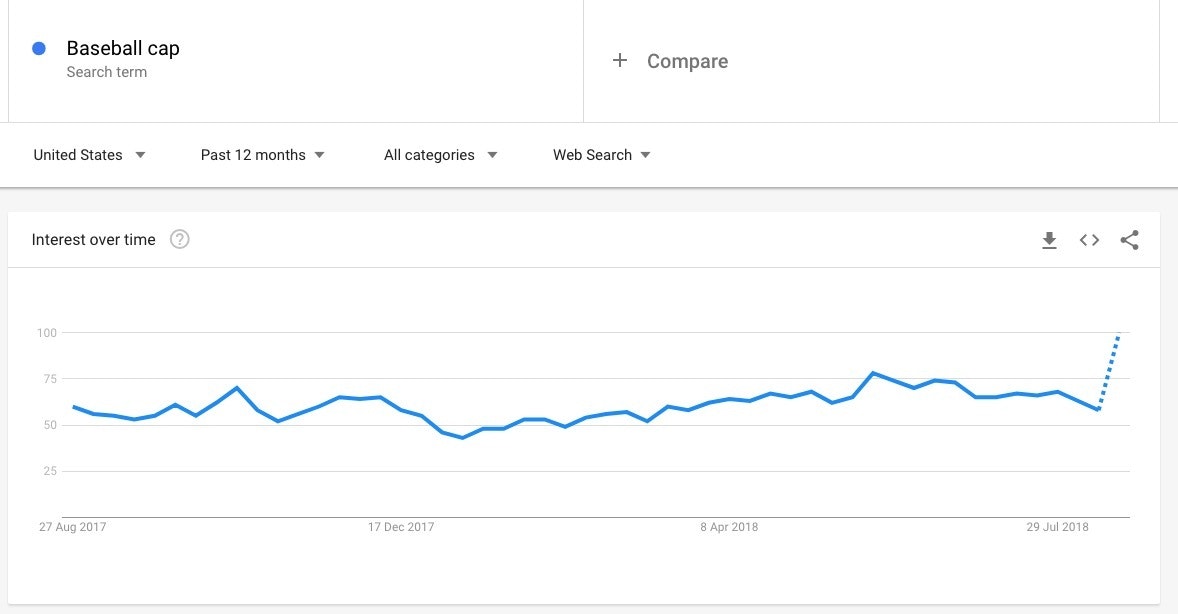Viewport: 1178px width, 614px height.
Task: Open the United States region dropdown
Action: 89,155
